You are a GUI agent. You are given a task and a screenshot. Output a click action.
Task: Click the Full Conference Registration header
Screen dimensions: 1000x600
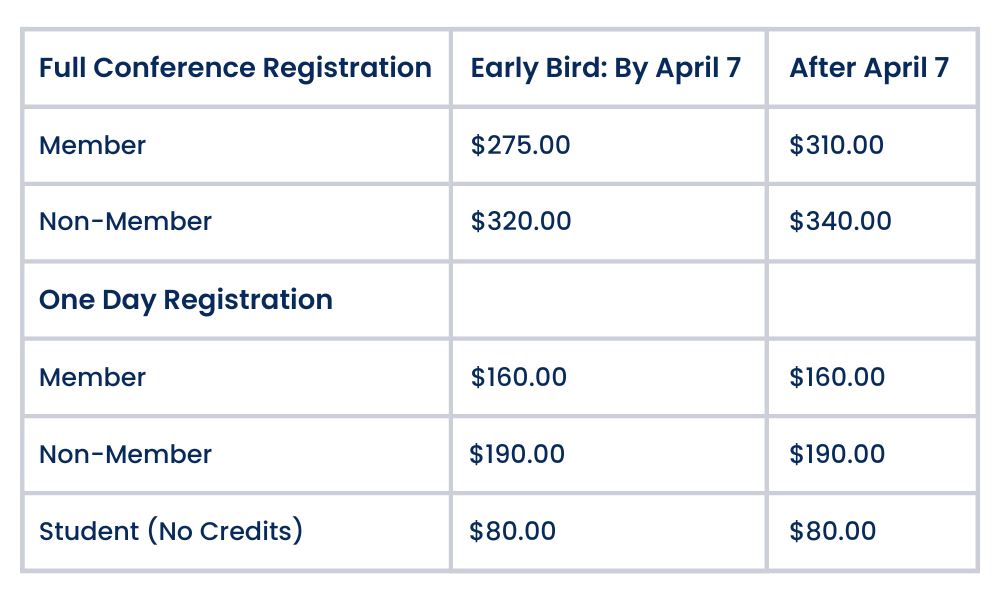(x=235, y=68)
